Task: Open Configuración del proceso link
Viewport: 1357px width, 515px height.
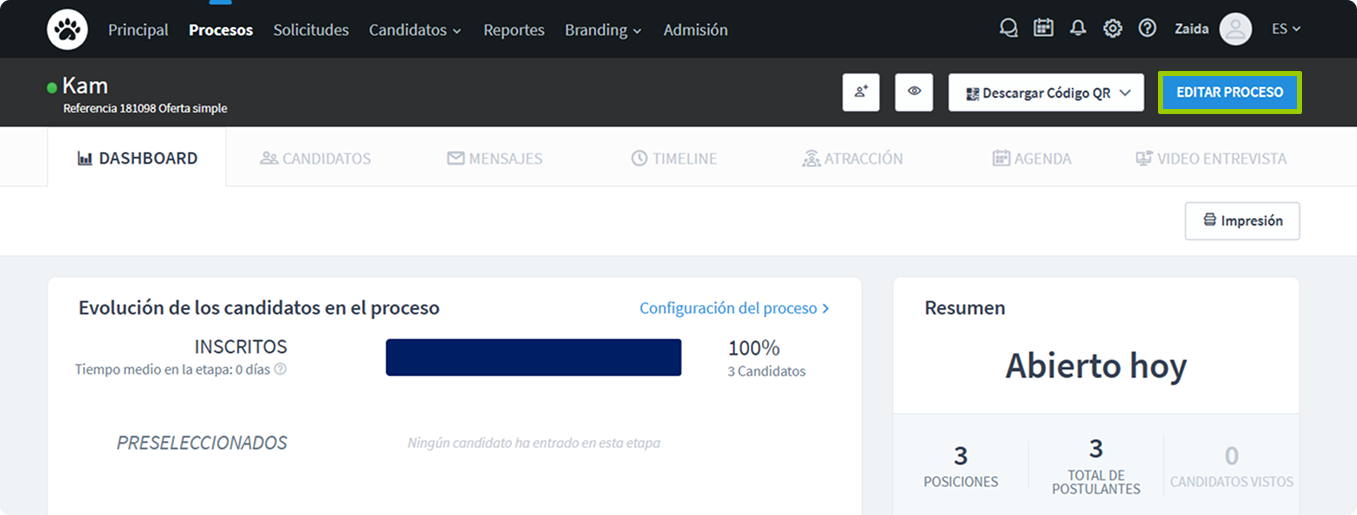Action: pyautogui.click(x=734, y=308)
